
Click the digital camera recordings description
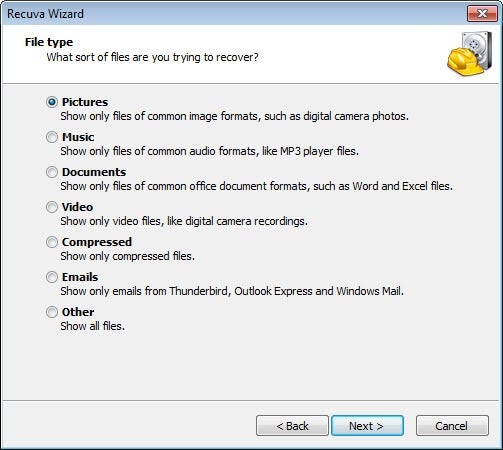pyautogui.click(x=184, y=221)
